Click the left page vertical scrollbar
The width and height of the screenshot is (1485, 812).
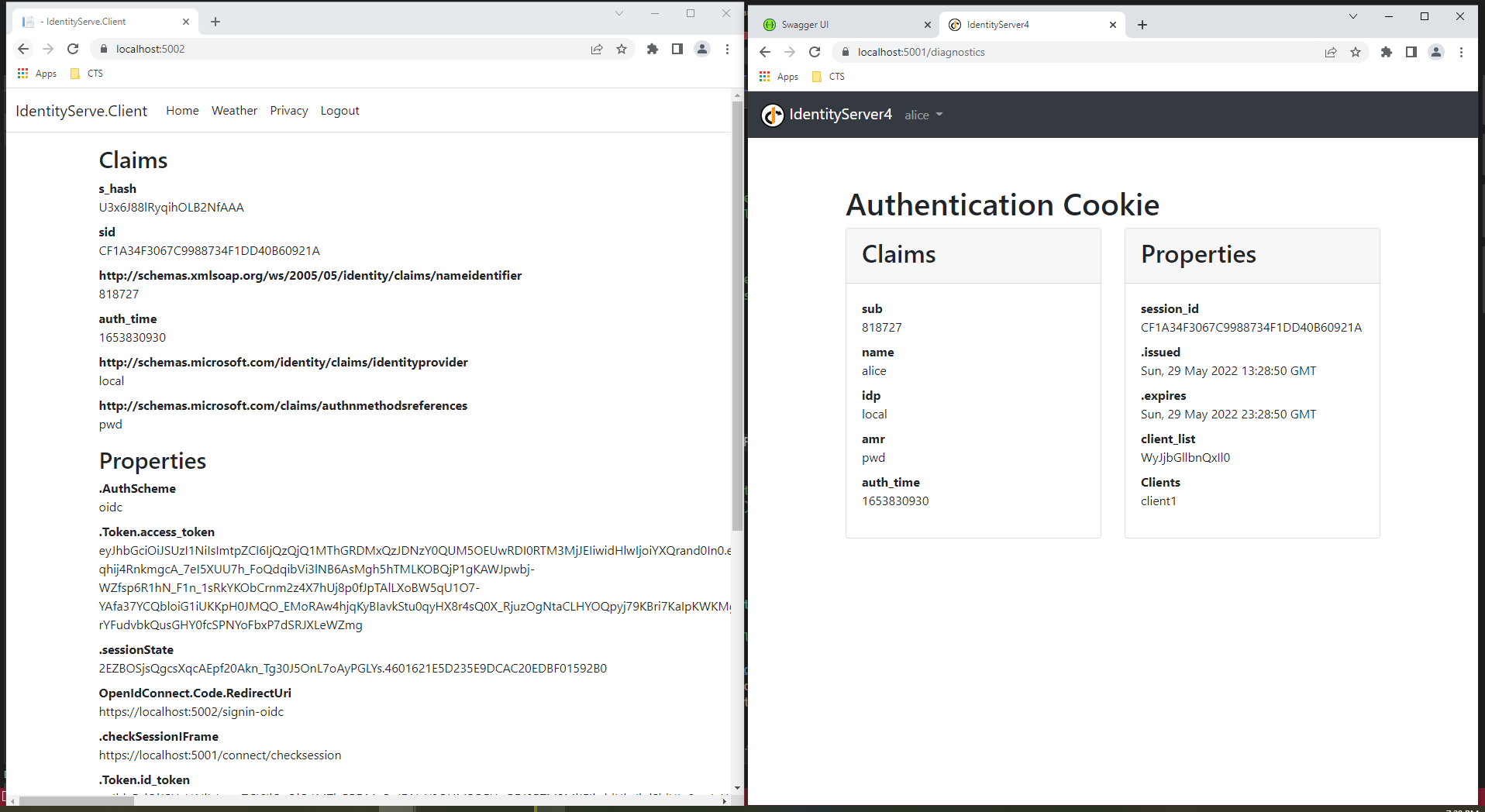[x=737, y=310]
